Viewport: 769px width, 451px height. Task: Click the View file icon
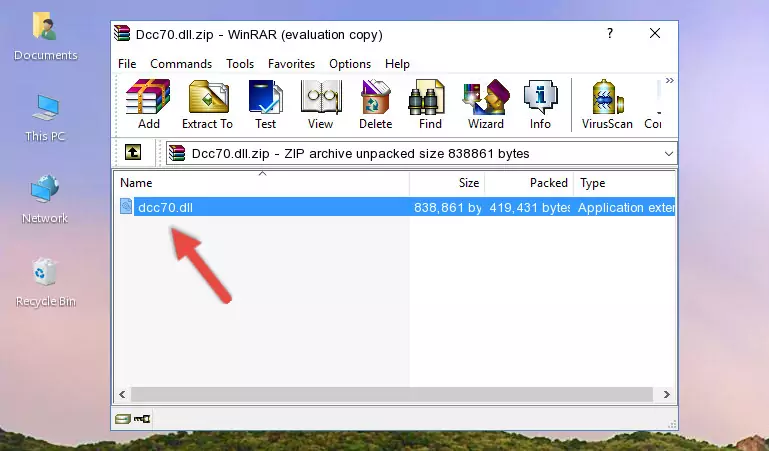coord(321,104)
